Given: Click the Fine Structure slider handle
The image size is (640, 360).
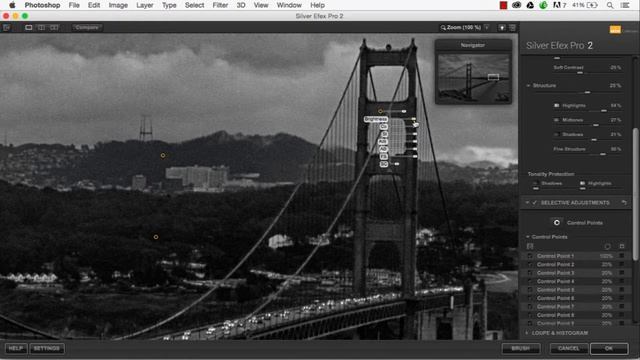Looking at the screenshot, I should (603, 154).
